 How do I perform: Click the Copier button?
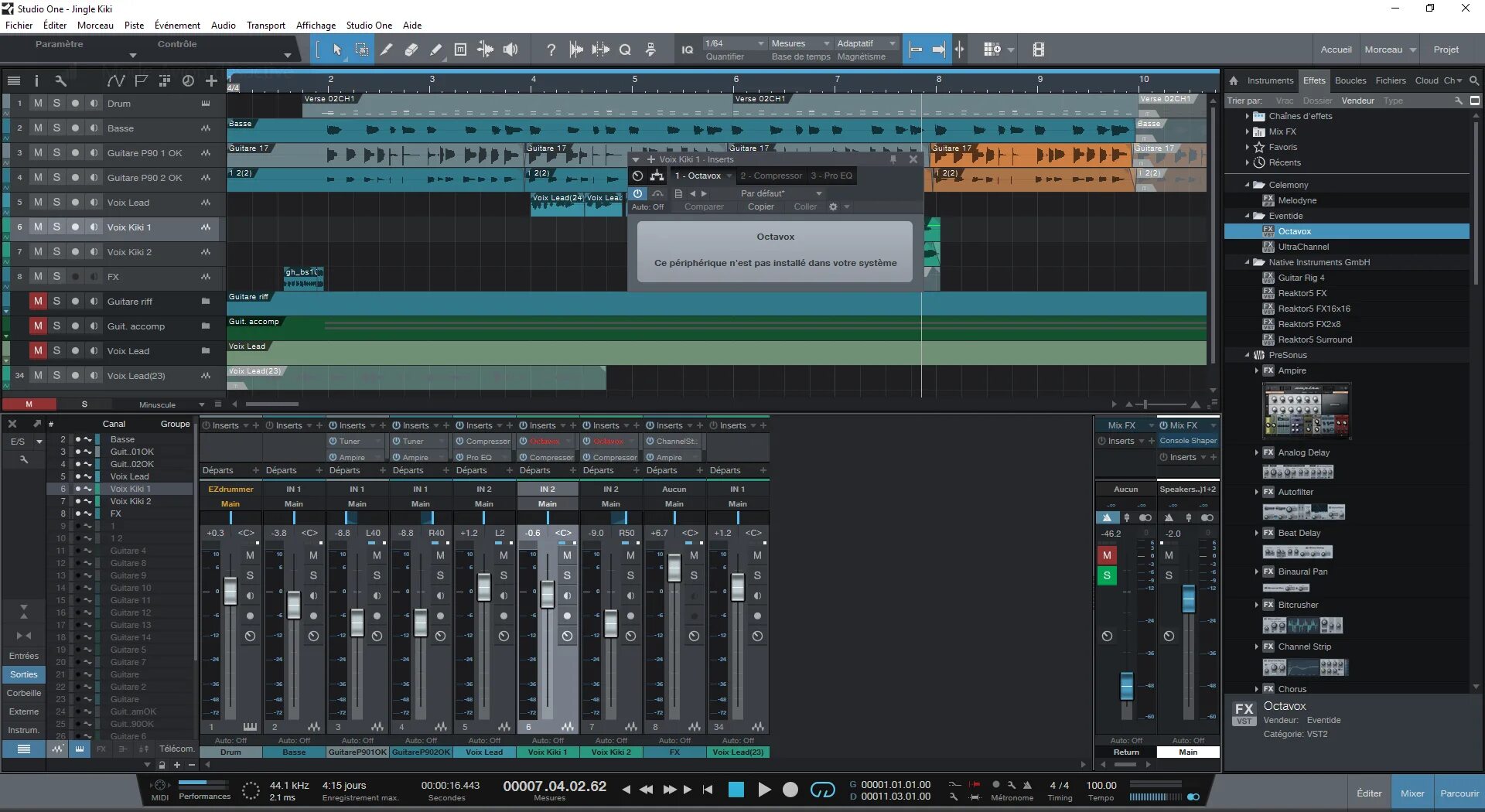[760, 206]
